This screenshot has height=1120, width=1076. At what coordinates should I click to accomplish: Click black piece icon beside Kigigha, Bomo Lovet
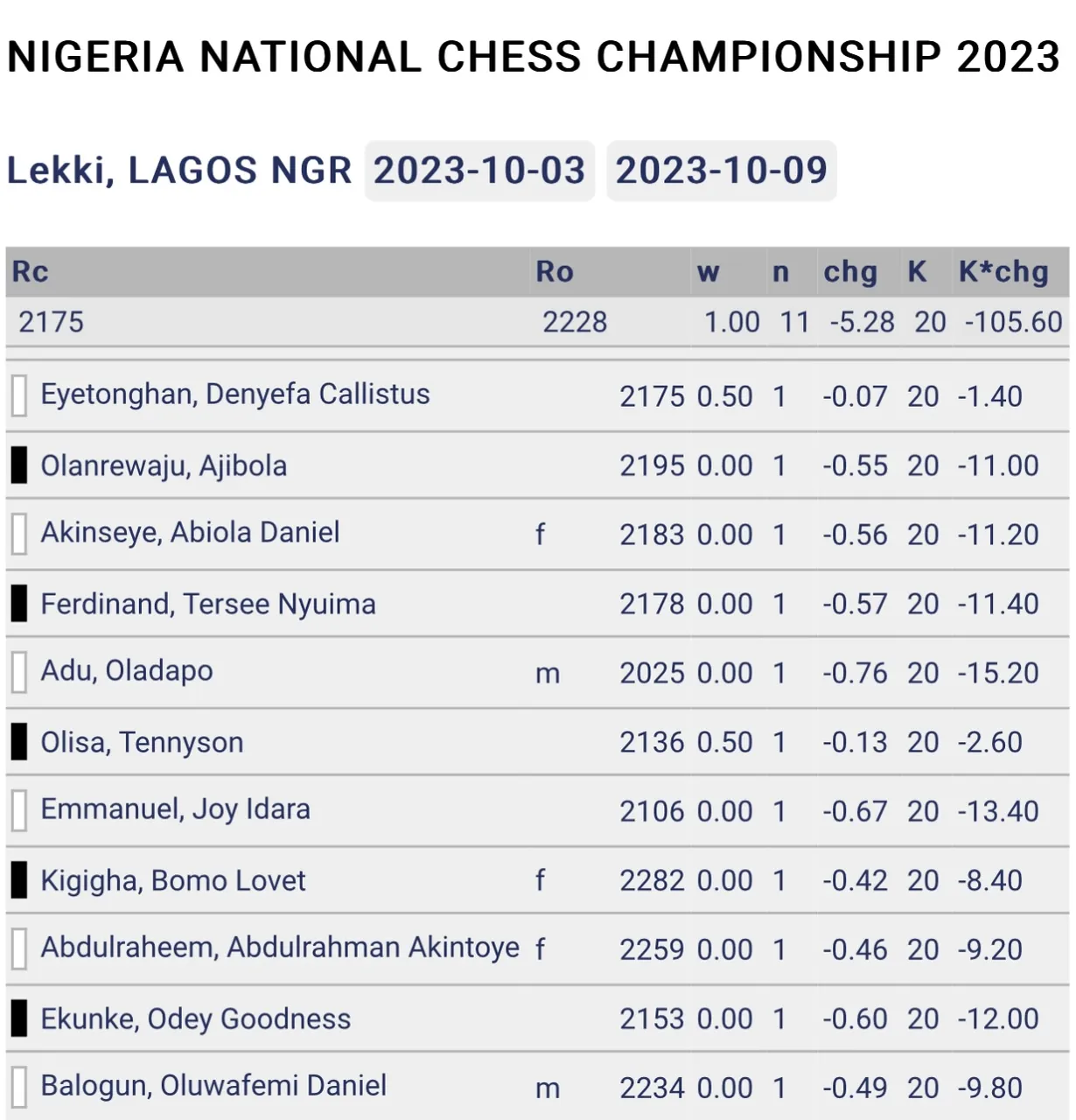(18, 879)
